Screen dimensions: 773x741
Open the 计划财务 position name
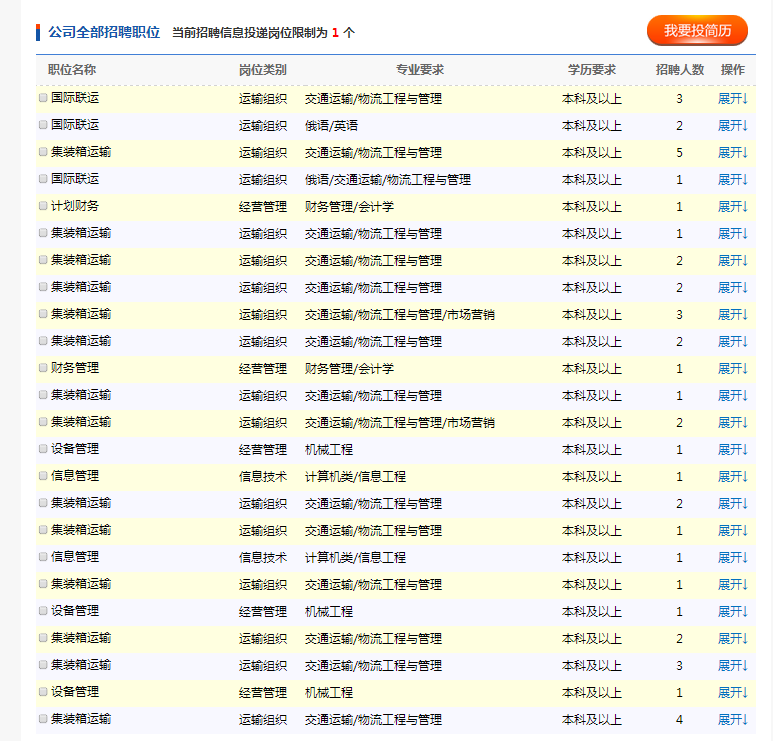[75, 206]
